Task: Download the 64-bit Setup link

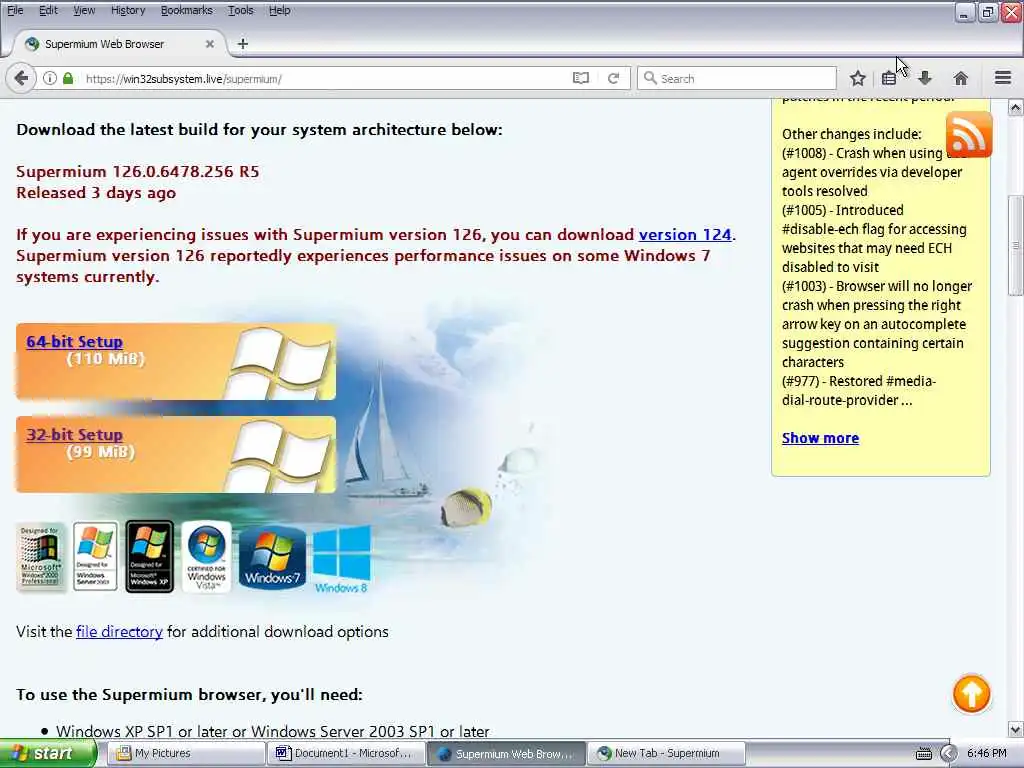Action: tap(74, 342)
